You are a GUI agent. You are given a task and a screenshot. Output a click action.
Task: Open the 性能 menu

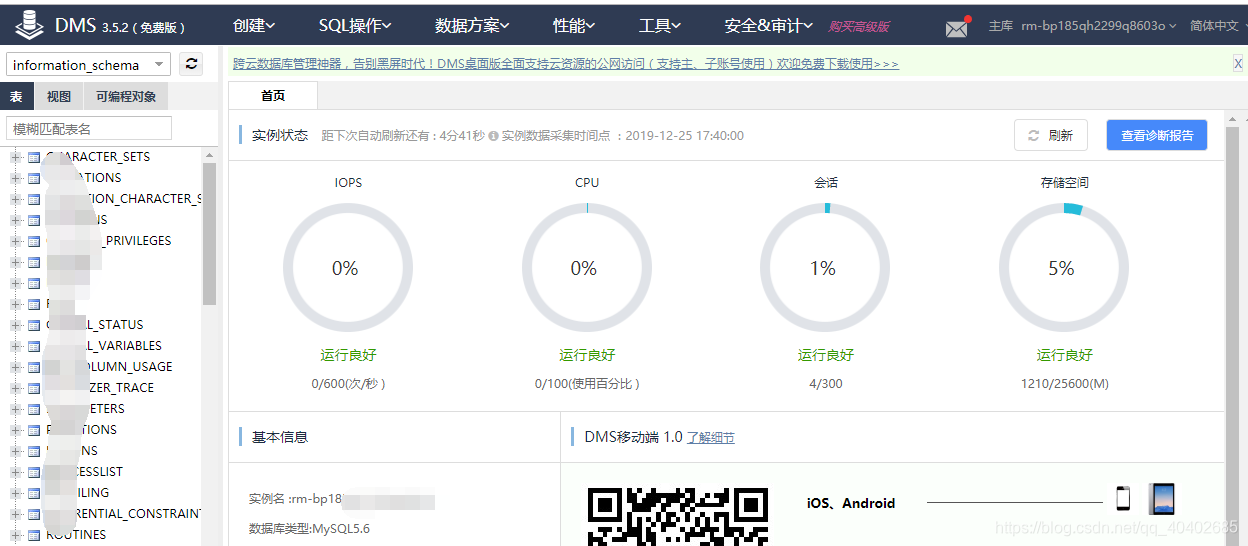tap(574, 26)
